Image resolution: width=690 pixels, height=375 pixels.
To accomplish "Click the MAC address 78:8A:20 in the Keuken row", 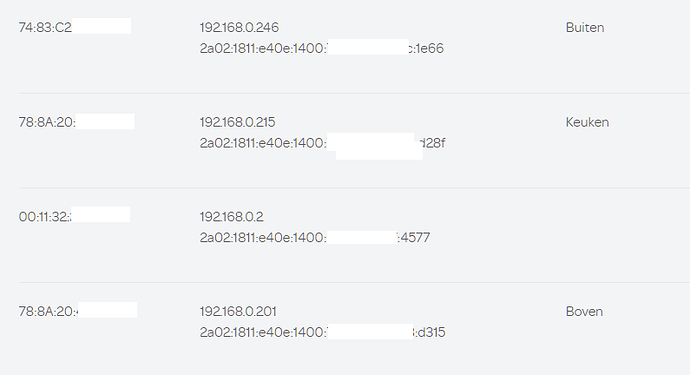I will pos(77,122).
